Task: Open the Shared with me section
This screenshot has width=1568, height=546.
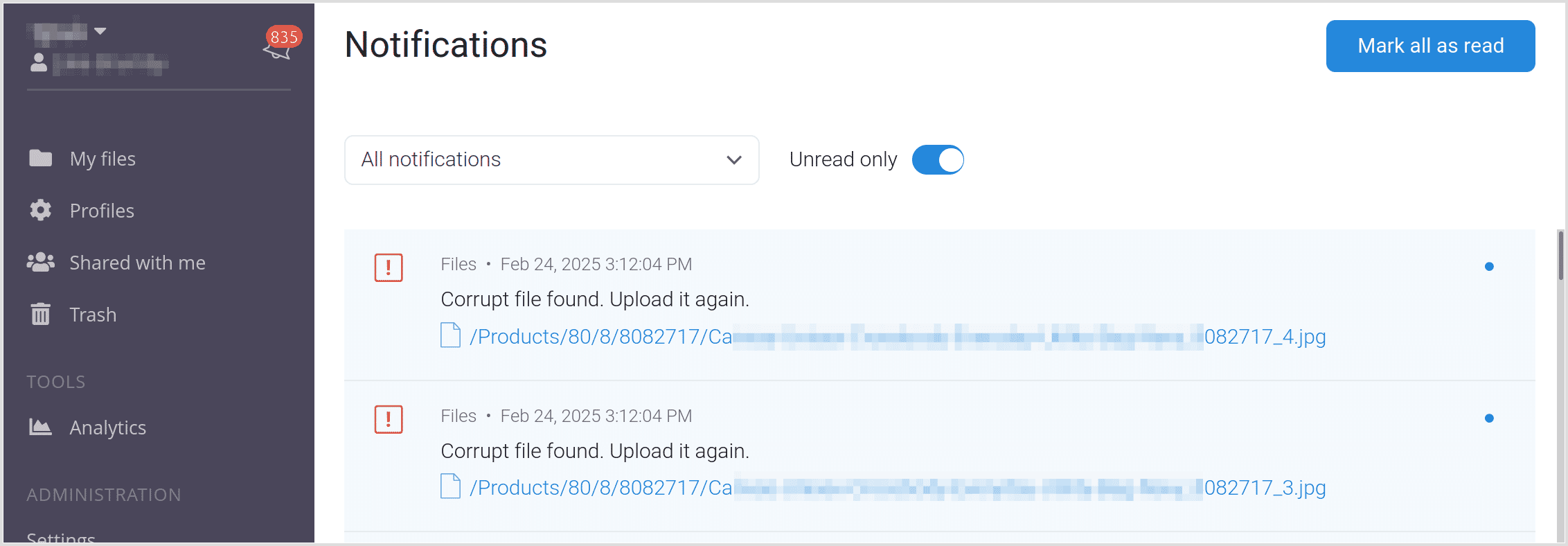Action: tap(137, 263)
